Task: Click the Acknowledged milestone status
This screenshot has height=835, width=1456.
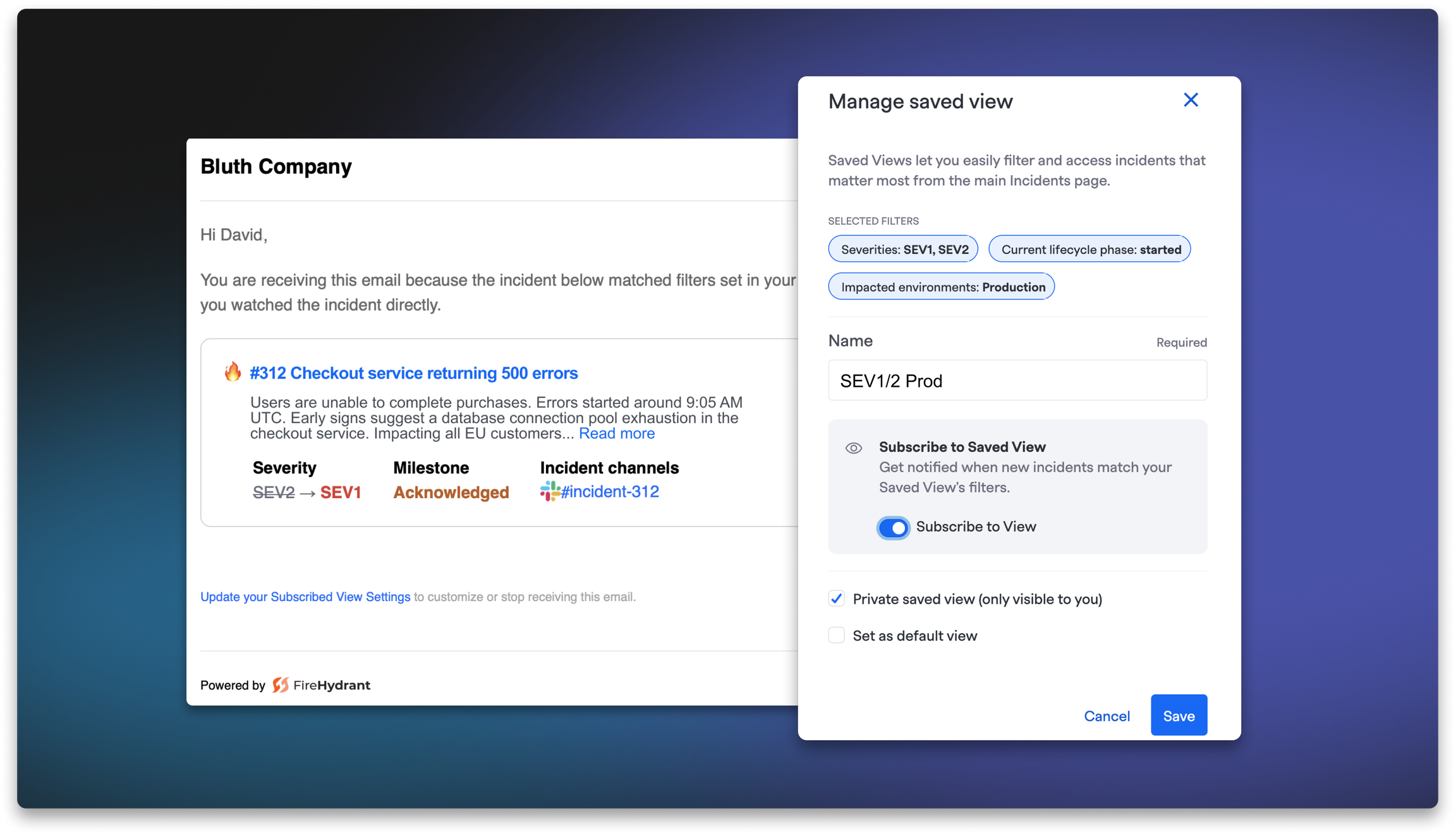Action: pos(451,492)
